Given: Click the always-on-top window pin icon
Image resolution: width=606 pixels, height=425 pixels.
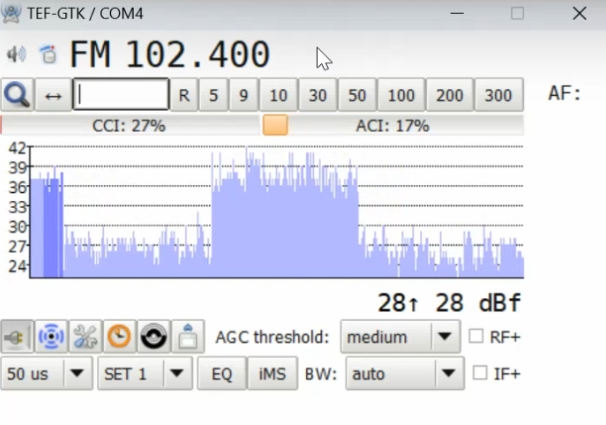Looking at the screenshot, I should coord(188,337).
